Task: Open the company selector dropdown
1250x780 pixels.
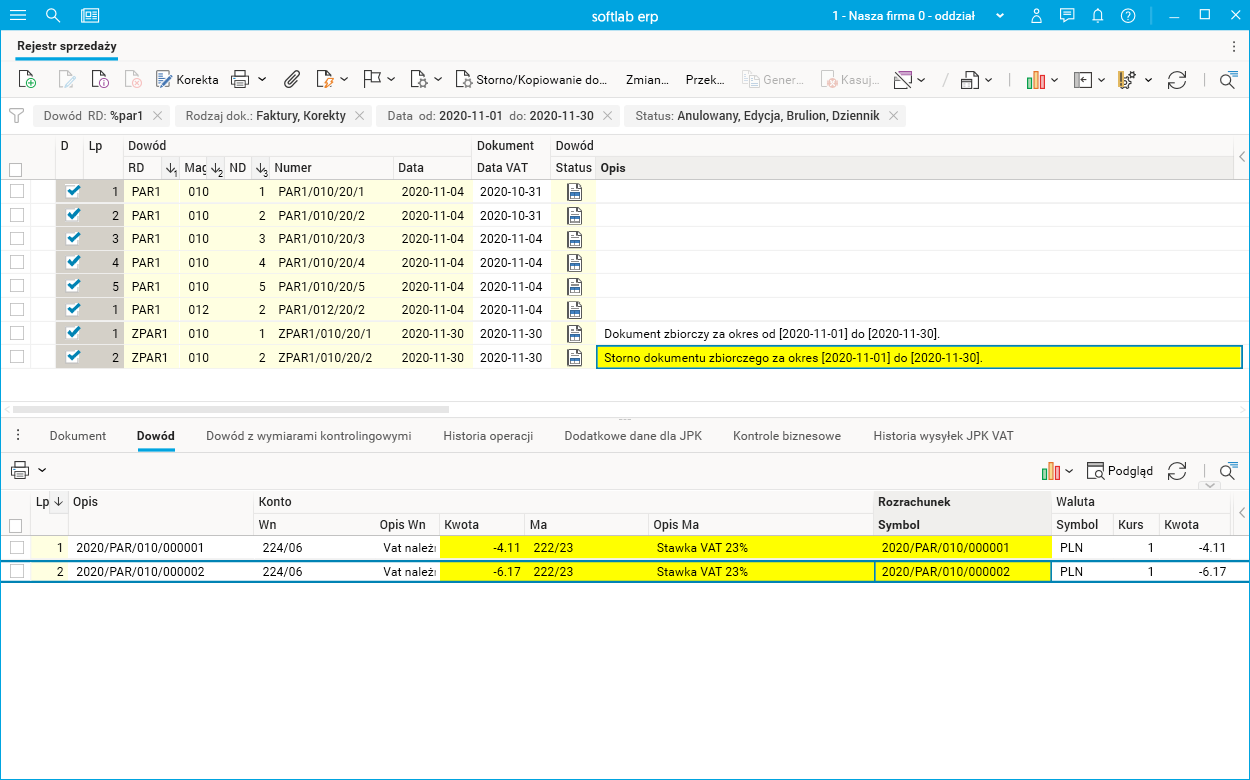Action: point(1000,16)
